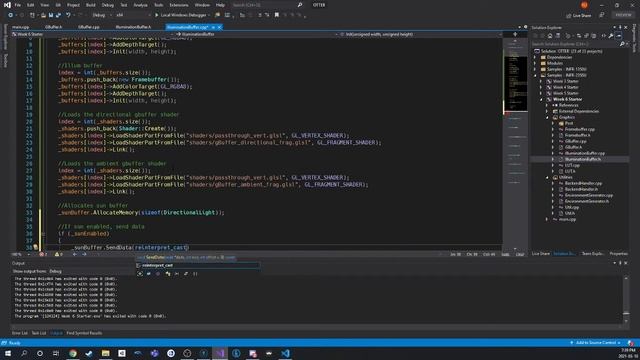Click Add to Source Control in status bar

point(596,343)
